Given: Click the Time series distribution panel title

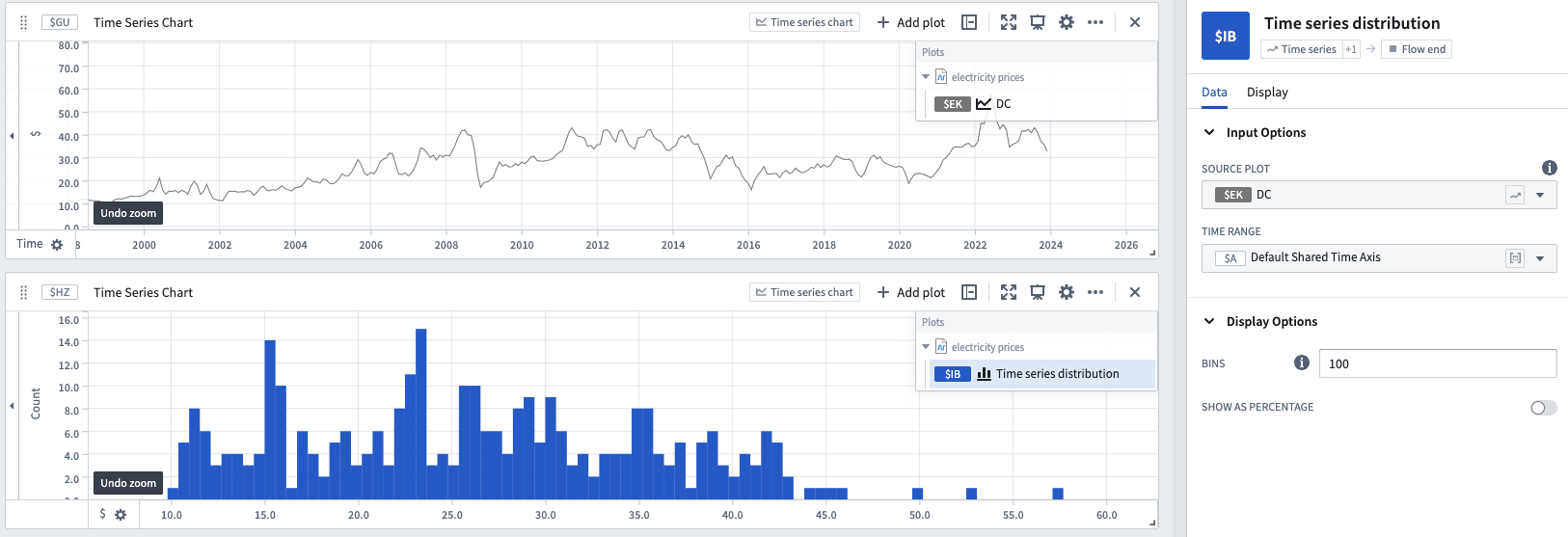Looking at the screenshot, I should click(x=1352, y=23).
